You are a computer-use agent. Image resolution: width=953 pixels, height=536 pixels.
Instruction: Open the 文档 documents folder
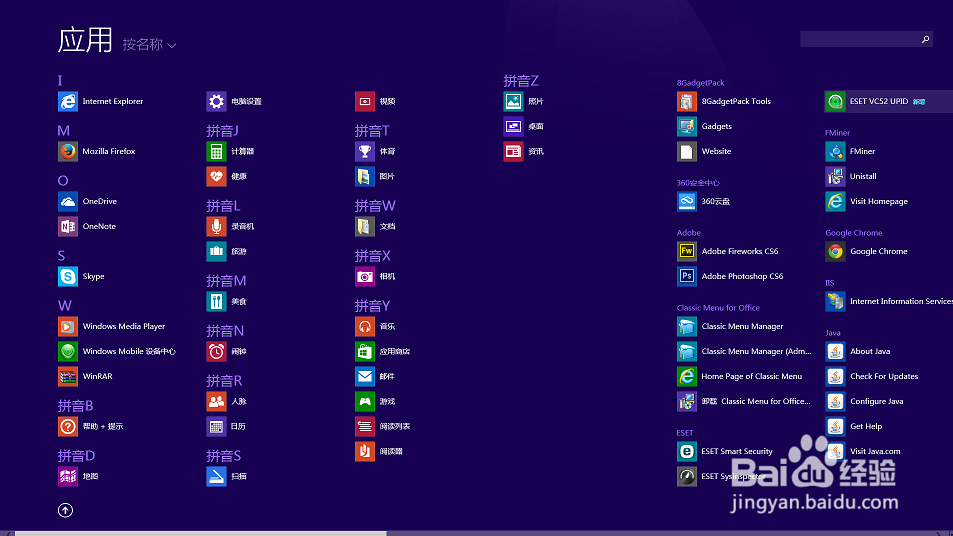(x=376, y=226)
